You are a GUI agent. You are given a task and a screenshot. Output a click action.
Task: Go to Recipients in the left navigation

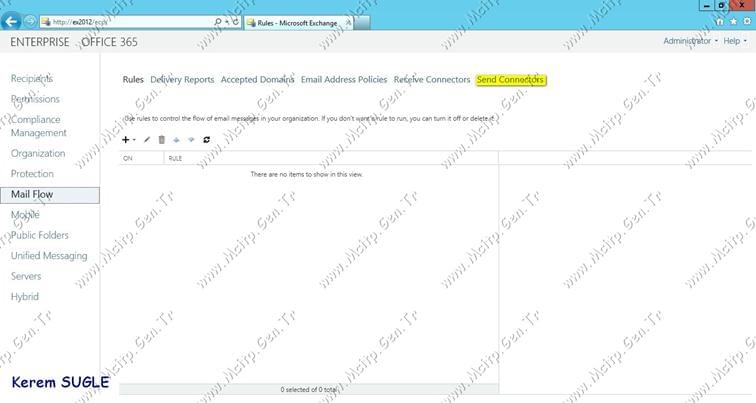[x=32, y=79]
